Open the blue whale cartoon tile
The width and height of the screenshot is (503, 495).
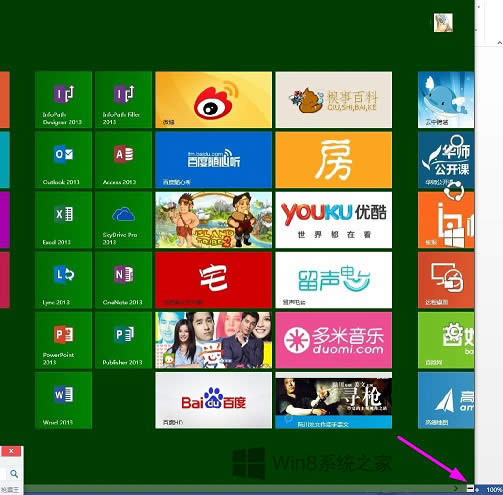pyautogui.click(x=446, y=100)
